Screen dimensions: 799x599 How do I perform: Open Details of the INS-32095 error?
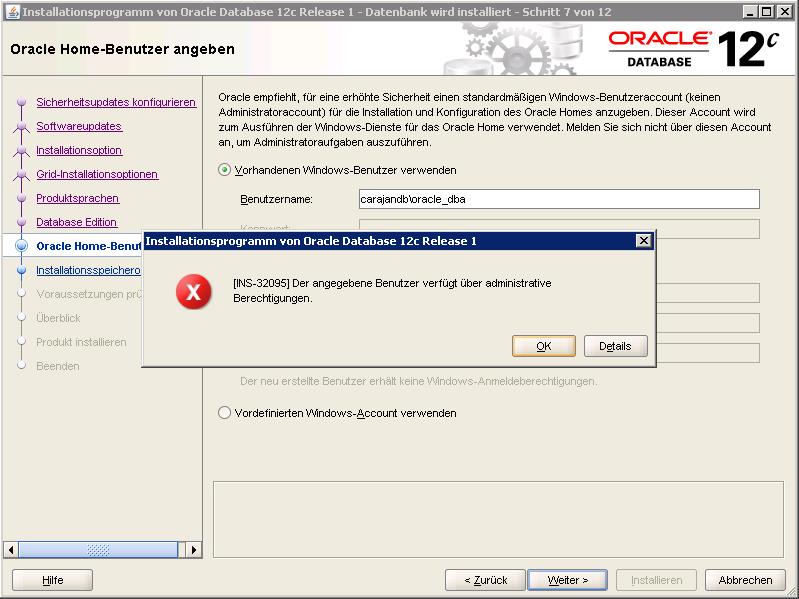[616, 346]
